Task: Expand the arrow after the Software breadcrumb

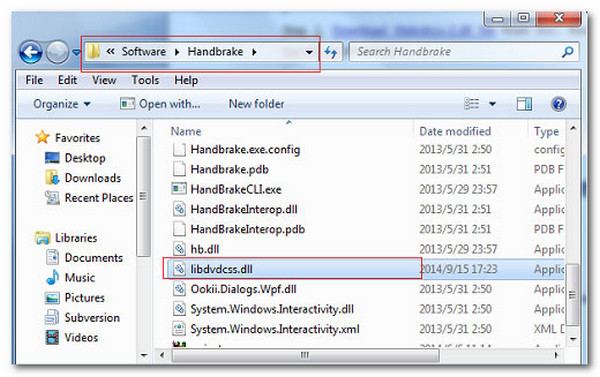Action: 177,52
